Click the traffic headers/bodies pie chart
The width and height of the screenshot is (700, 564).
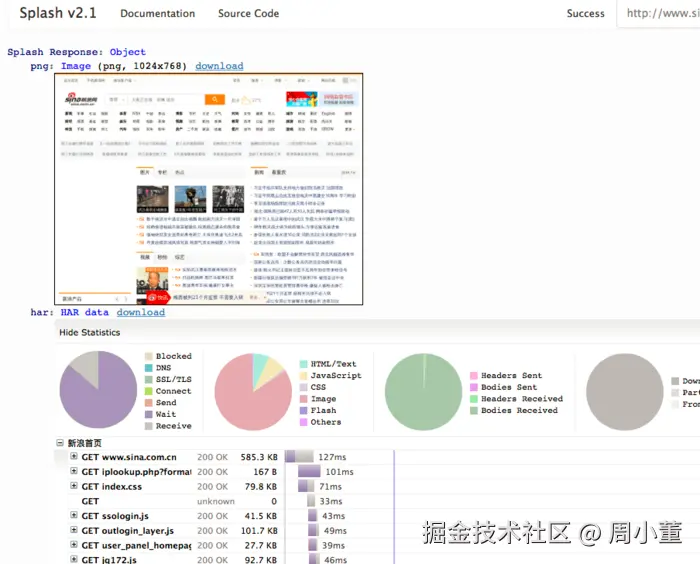point(423,392)
